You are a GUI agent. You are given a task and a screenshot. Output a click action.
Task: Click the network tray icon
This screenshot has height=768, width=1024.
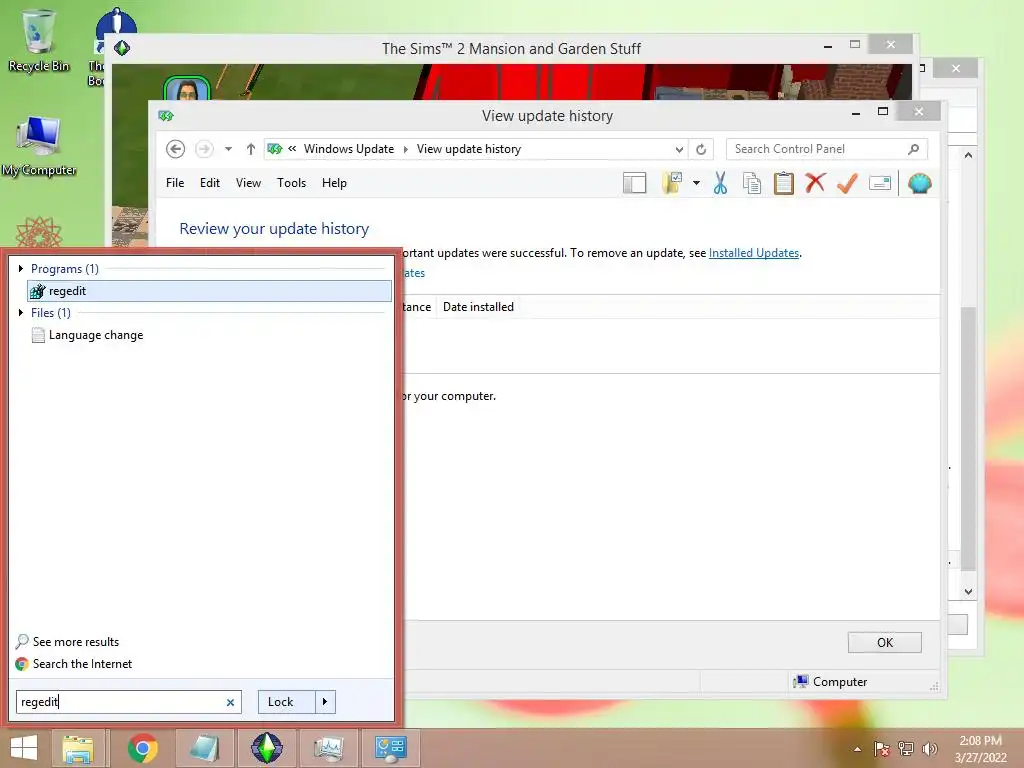point(906,749)
